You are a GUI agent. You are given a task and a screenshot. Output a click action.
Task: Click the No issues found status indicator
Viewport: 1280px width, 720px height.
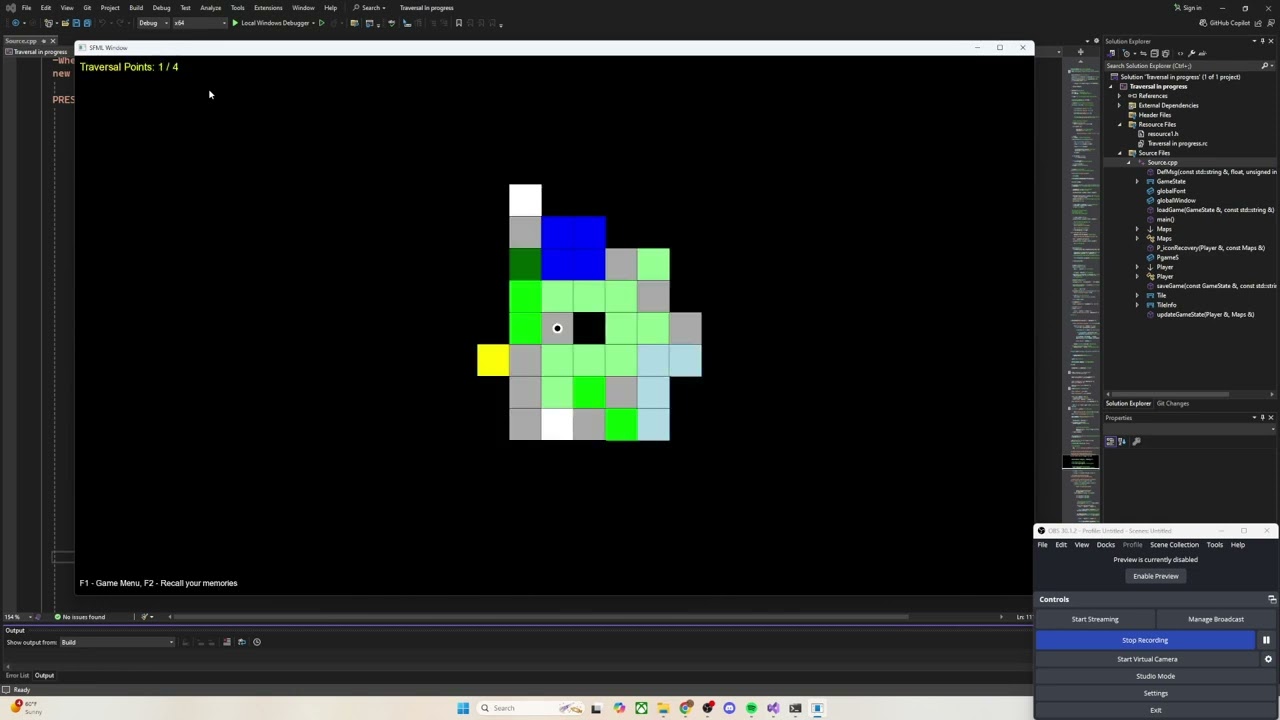pos(80,617)
